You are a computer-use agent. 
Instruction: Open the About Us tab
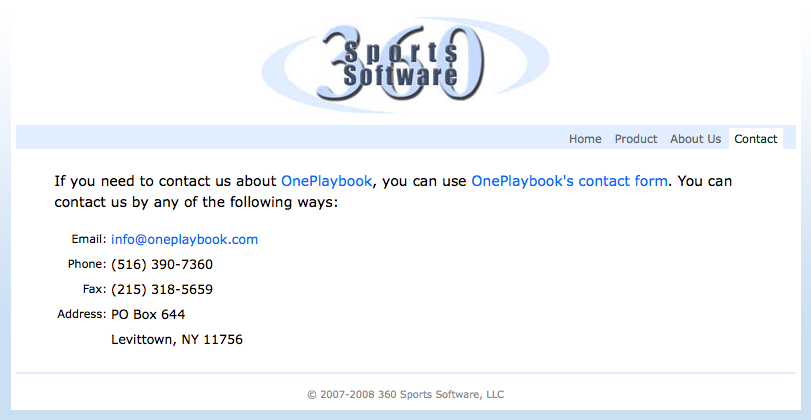pyautogui.click(x=695, y=139)
